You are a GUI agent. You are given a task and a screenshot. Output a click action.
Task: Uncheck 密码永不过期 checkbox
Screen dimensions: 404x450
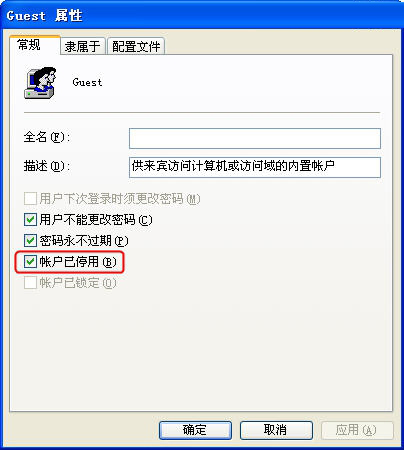tap(30, 240)
